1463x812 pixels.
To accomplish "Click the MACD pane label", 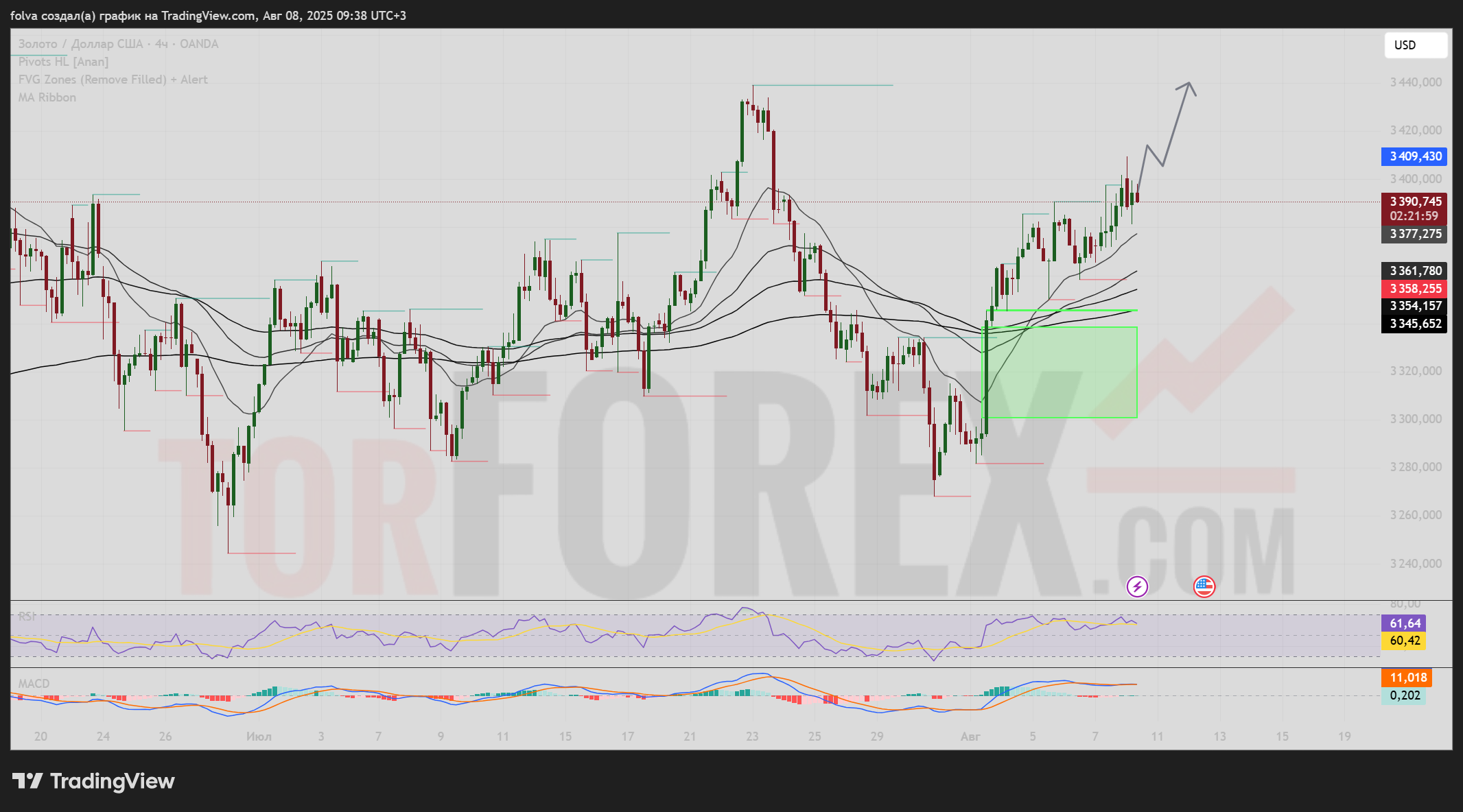I will pos(34,684).
